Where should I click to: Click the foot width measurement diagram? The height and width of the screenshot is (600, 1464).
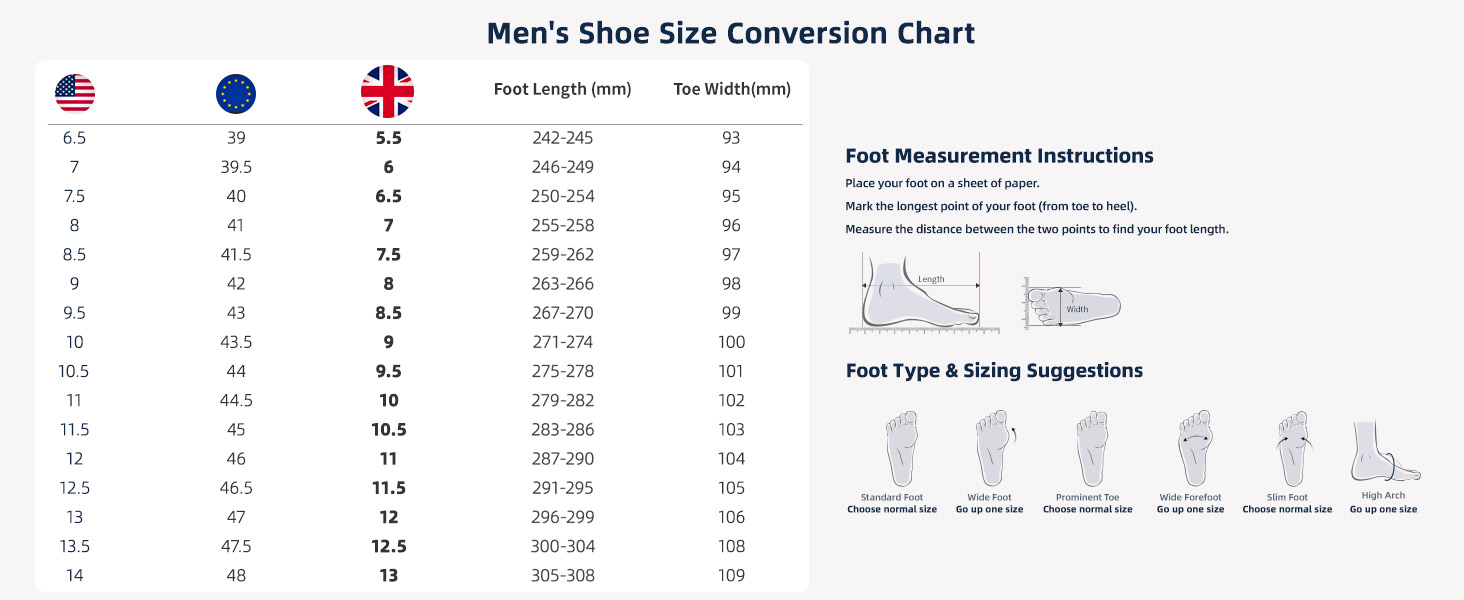(1071, 304)
